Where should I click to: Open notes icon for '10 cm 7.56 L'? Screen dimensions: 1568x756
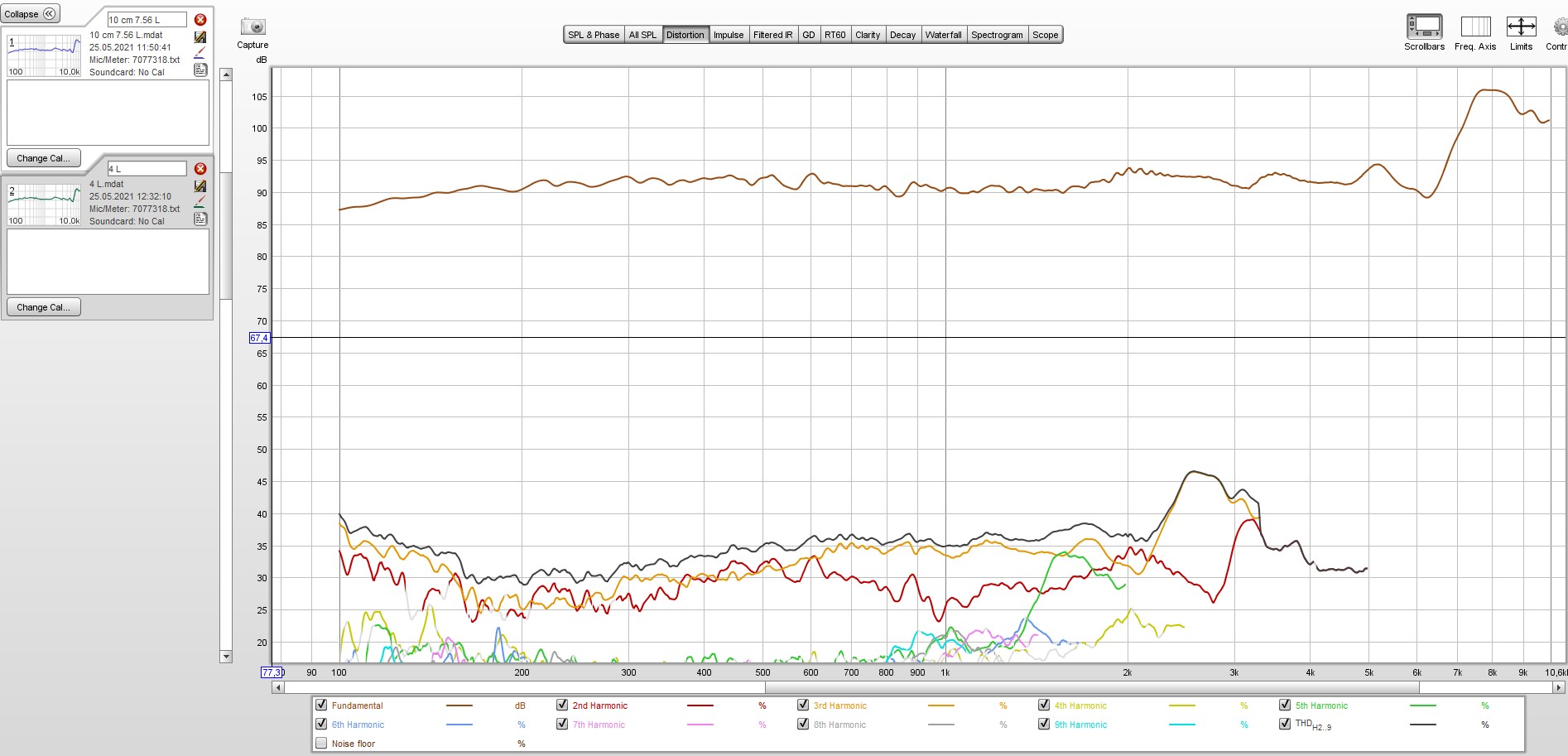coord(200,70)
